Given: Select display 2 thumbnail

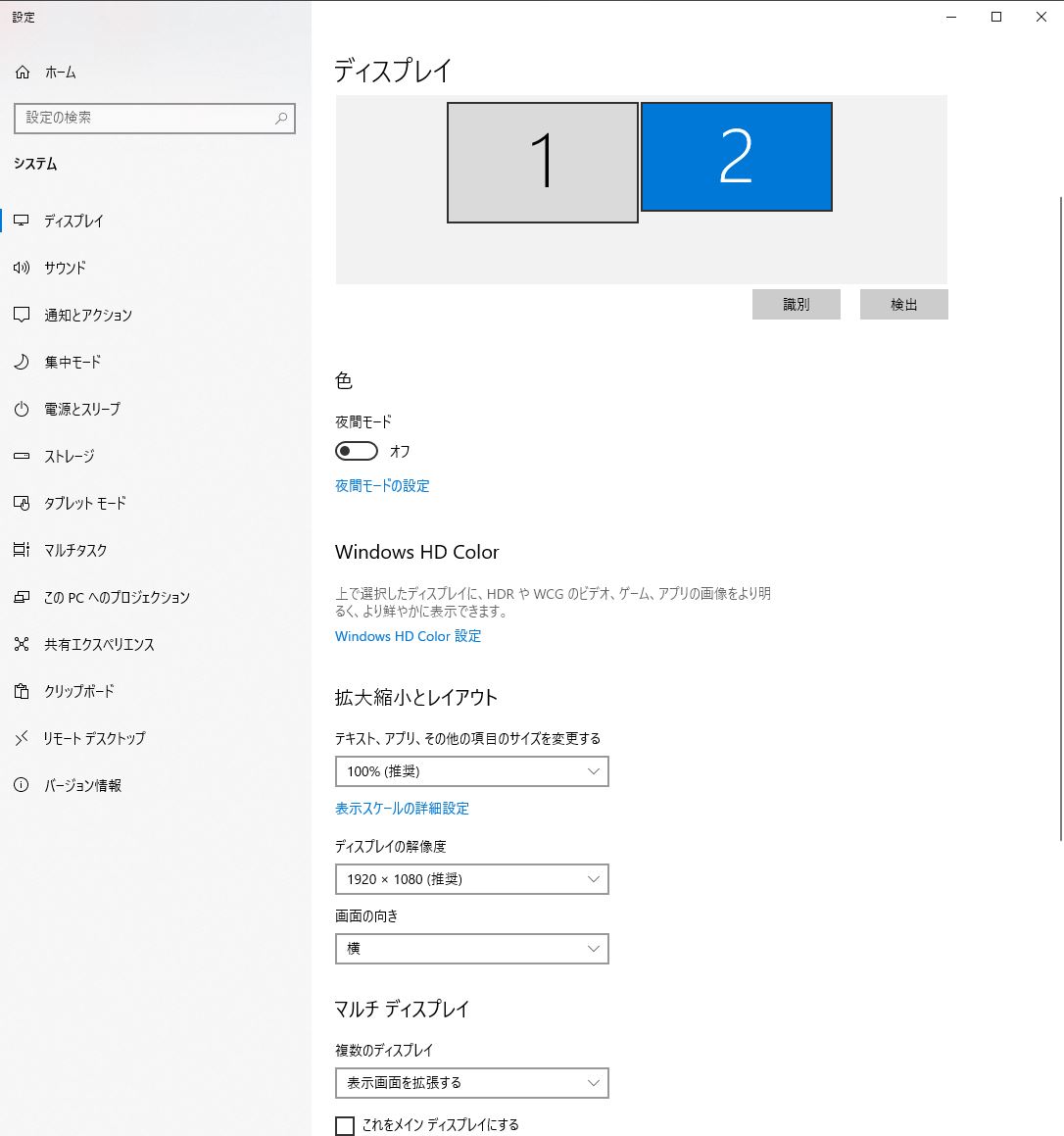Looking at the screenshot, I should pos(737,157).
